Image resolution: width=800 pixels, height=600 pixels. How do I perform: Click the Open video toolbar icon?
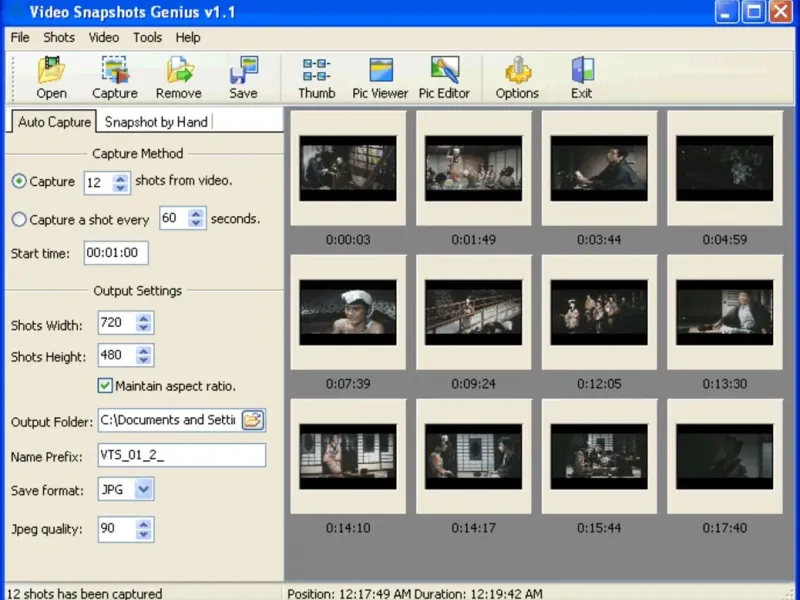(x=51, y=78)
